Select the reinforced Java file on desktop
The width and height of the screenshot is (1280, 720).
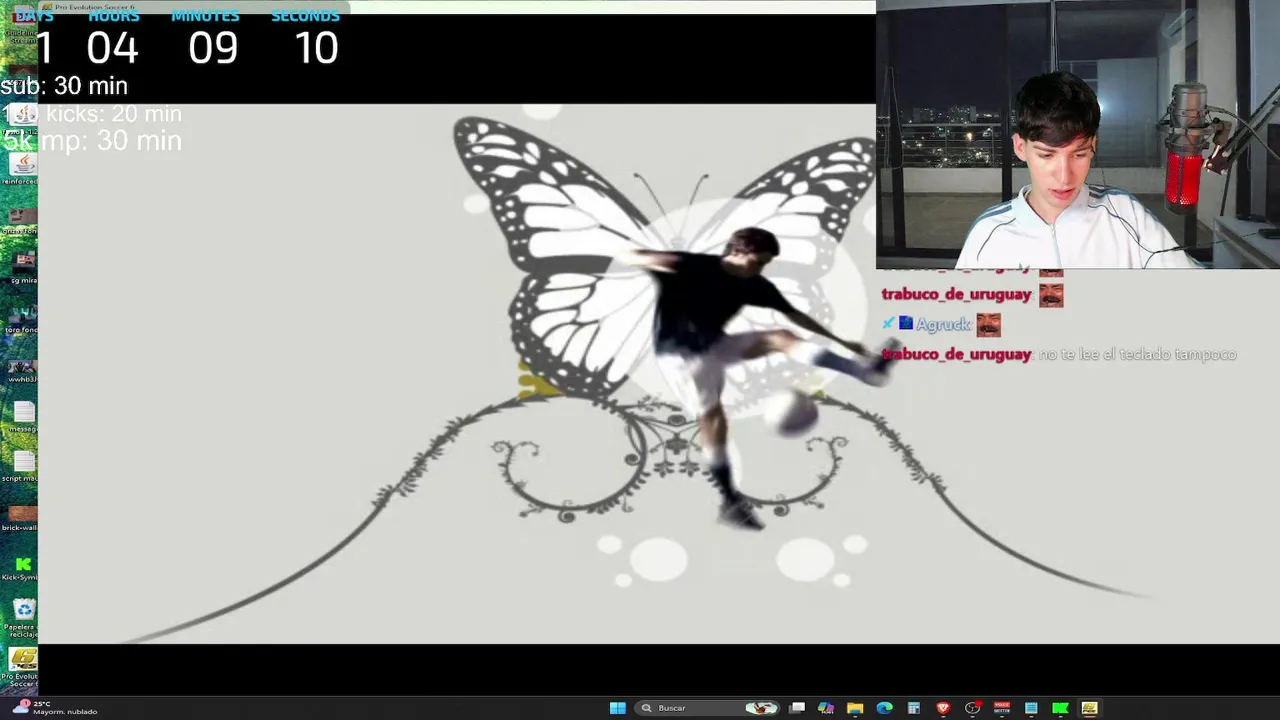click(22, 170)
